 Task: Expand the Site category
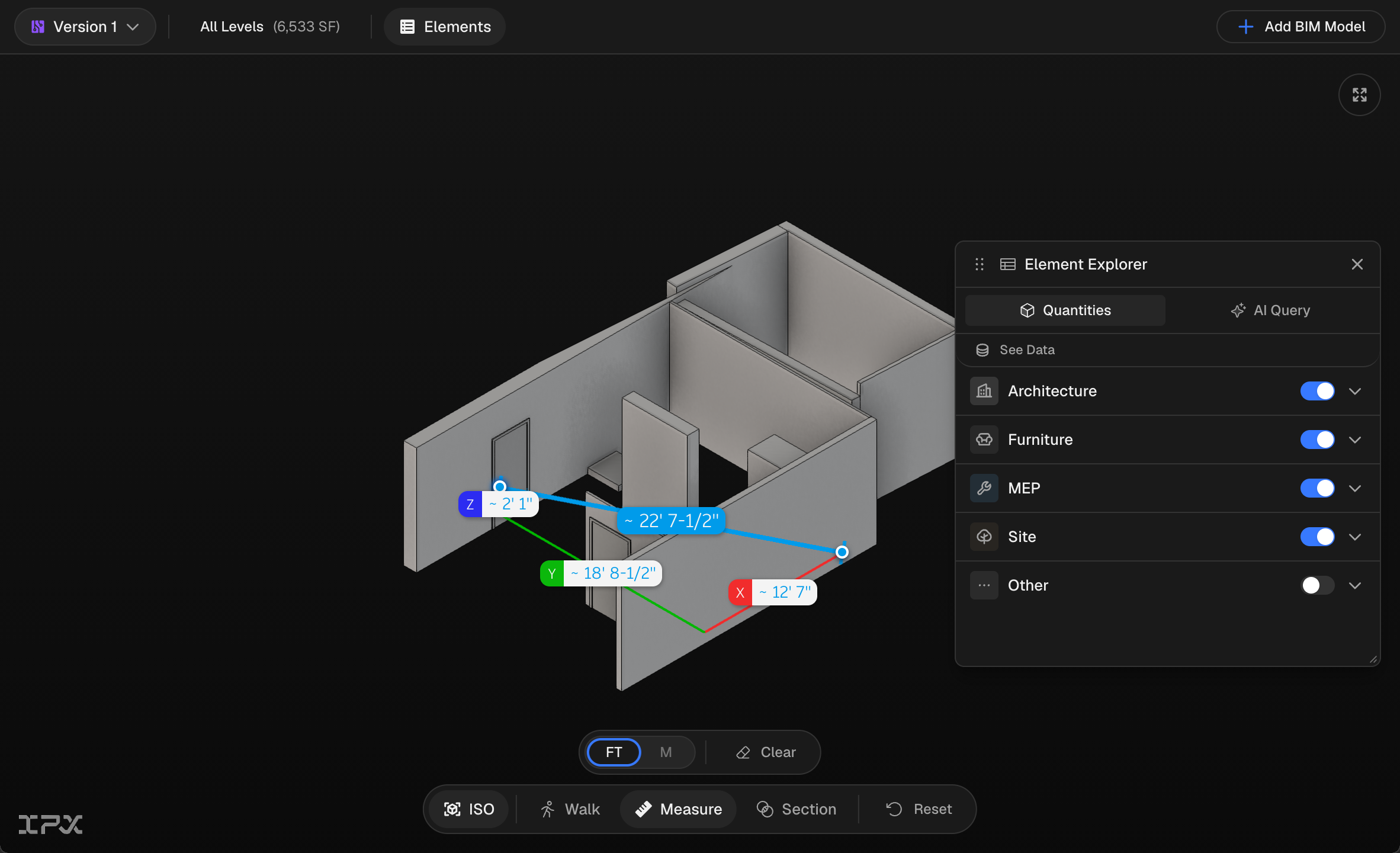[x=1355, y=537]
